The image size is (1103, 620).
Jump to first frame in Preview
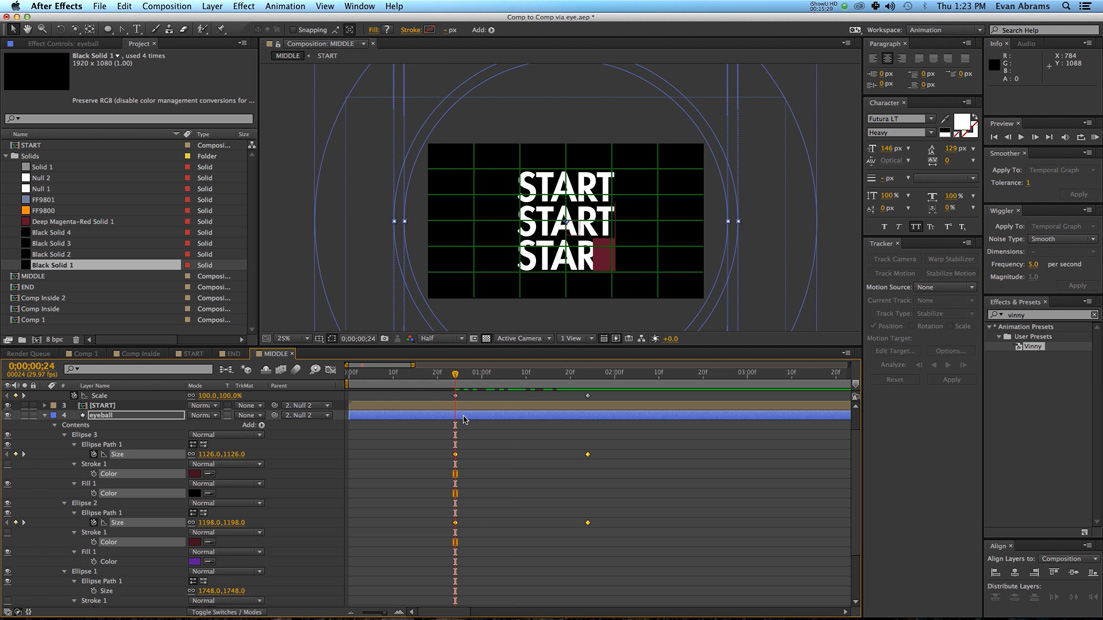pyautogui.click(x=994, y=137)
